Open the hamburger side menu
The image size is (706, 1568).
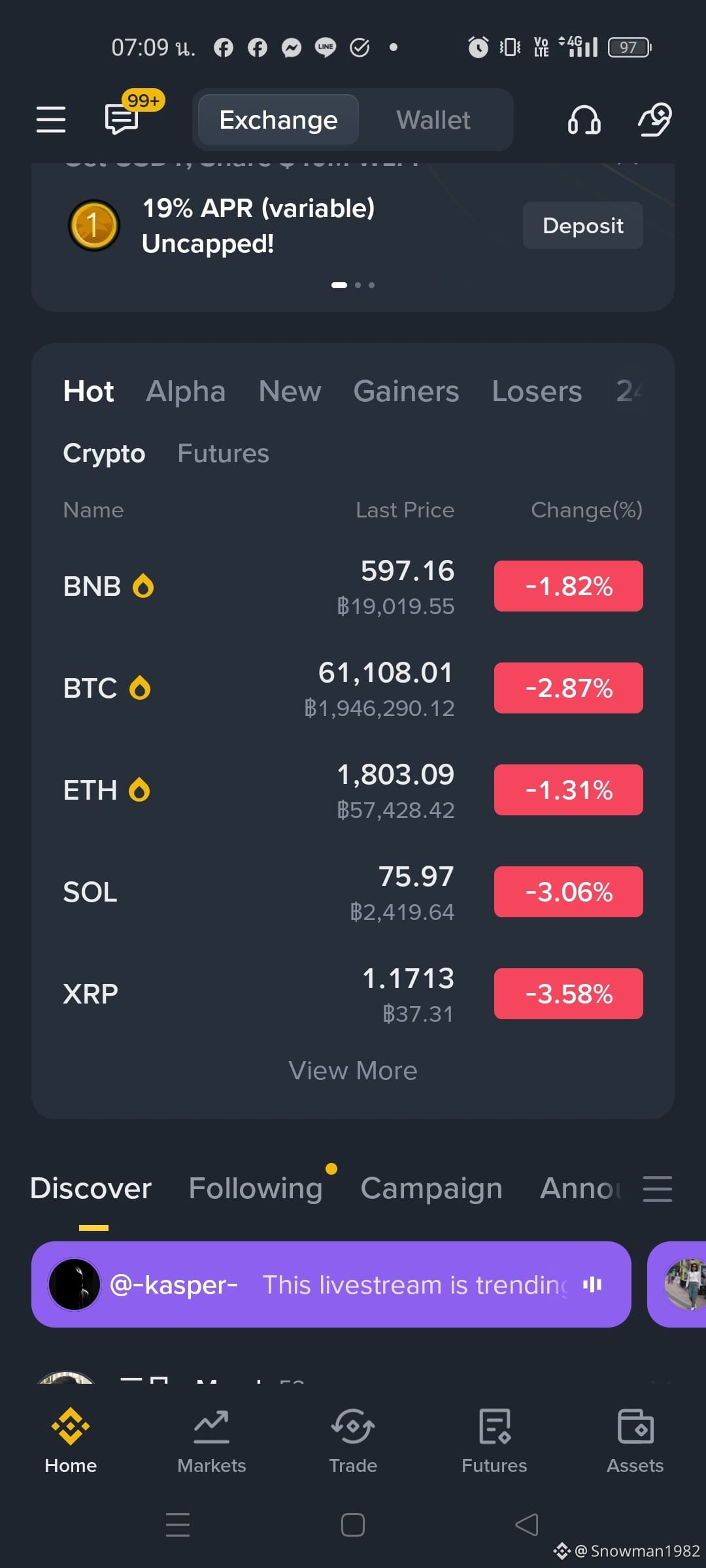point(50,120)
